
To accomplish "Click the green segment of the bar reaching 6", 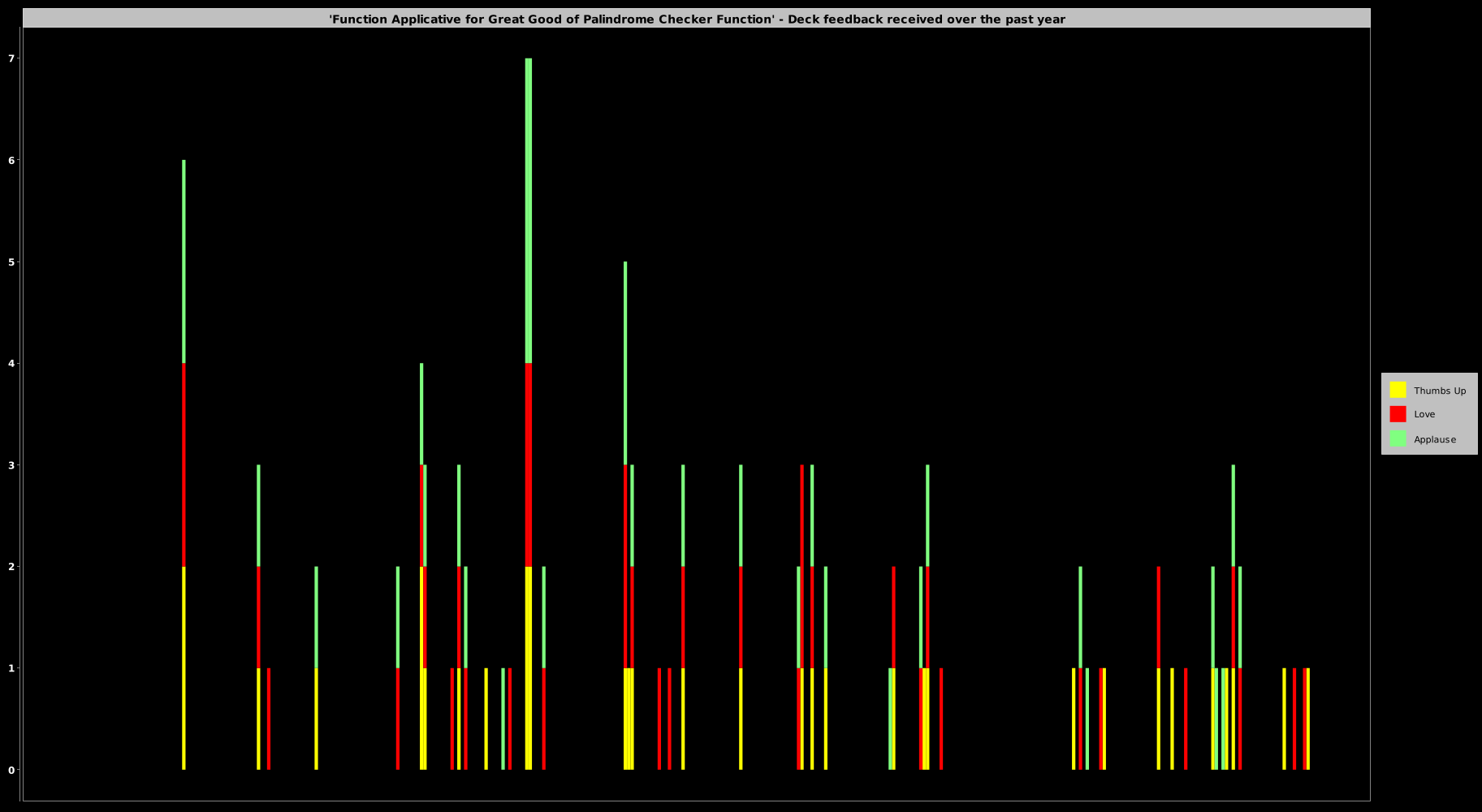I will (x=184, y=262).
